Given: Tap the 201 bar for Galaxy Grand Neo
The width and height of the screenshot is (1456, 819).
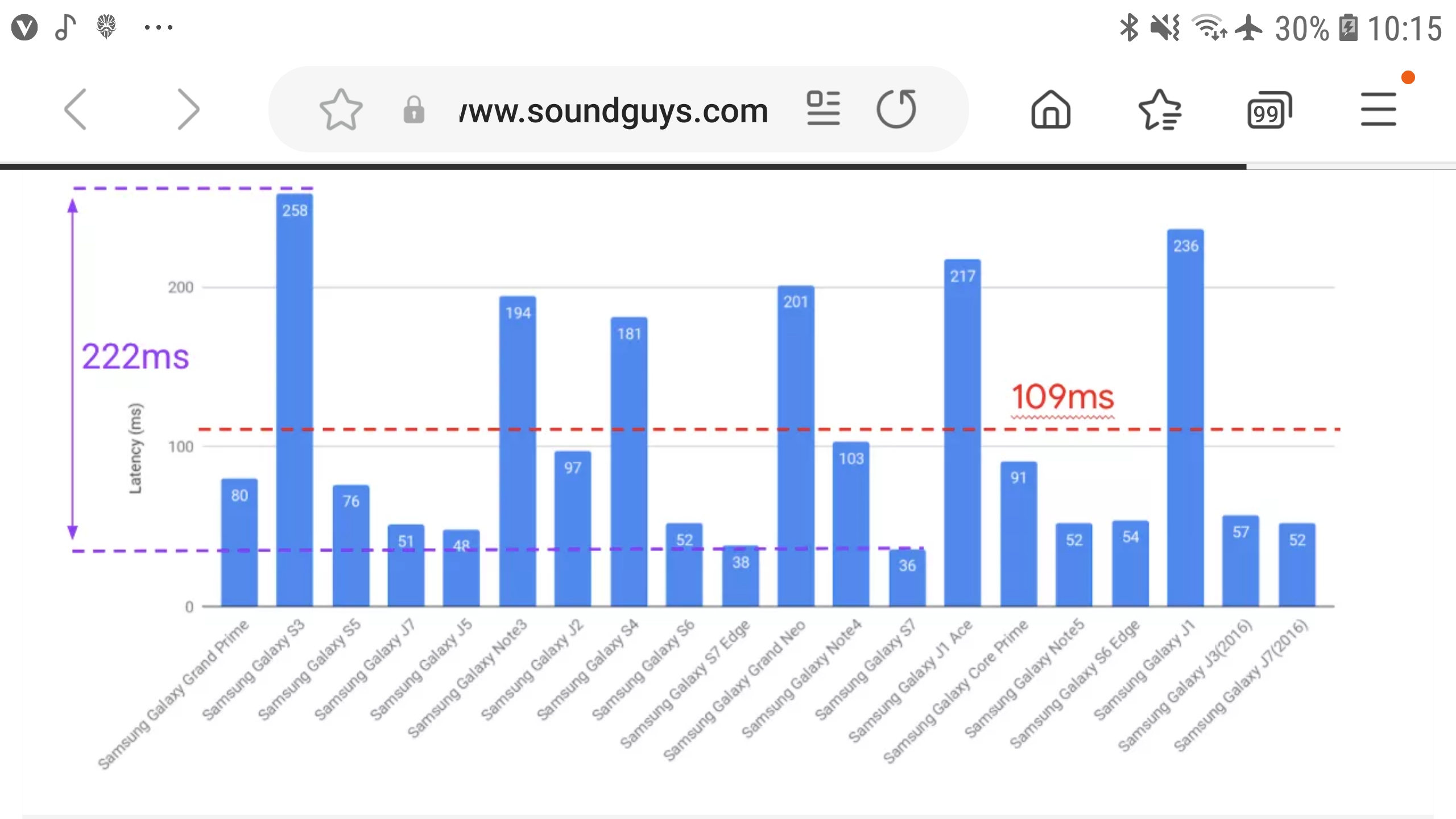Looking at the screenshot, I should coord(796,446).
